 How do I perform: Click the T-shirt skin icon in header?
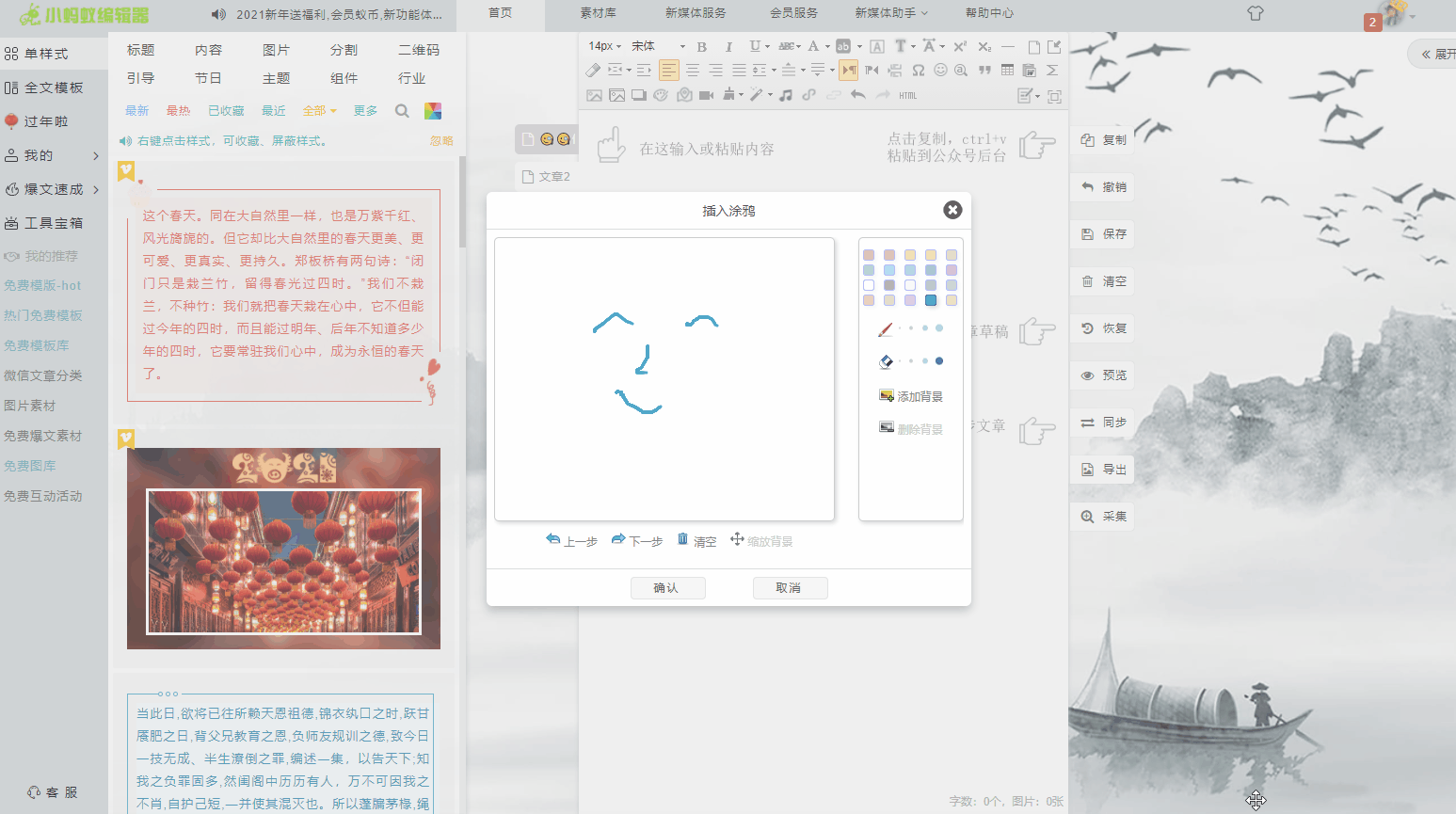point(1255,13)
